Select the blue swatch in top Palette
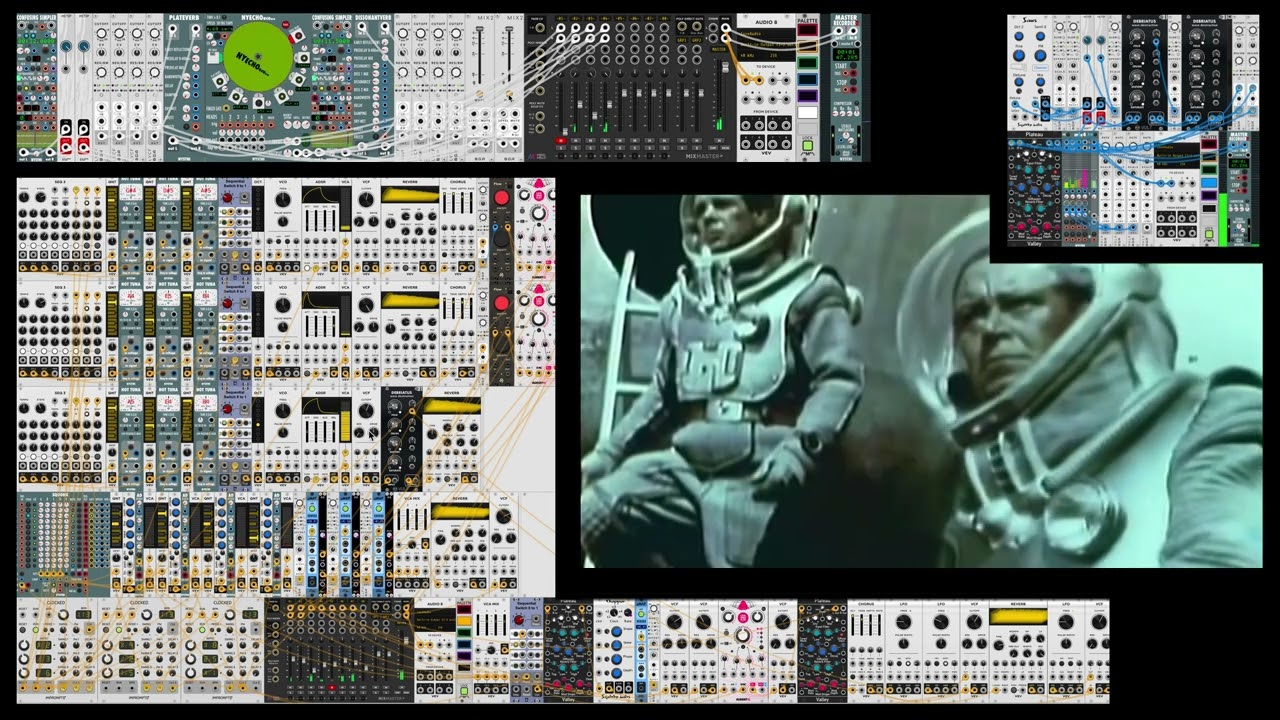 pos(807,79)
